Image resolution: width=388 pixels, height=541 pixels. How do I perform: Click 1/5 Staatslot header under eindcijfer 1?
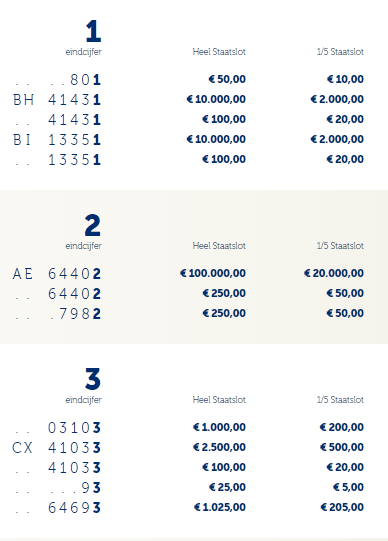pyautogui.click(x=340, y=52)
